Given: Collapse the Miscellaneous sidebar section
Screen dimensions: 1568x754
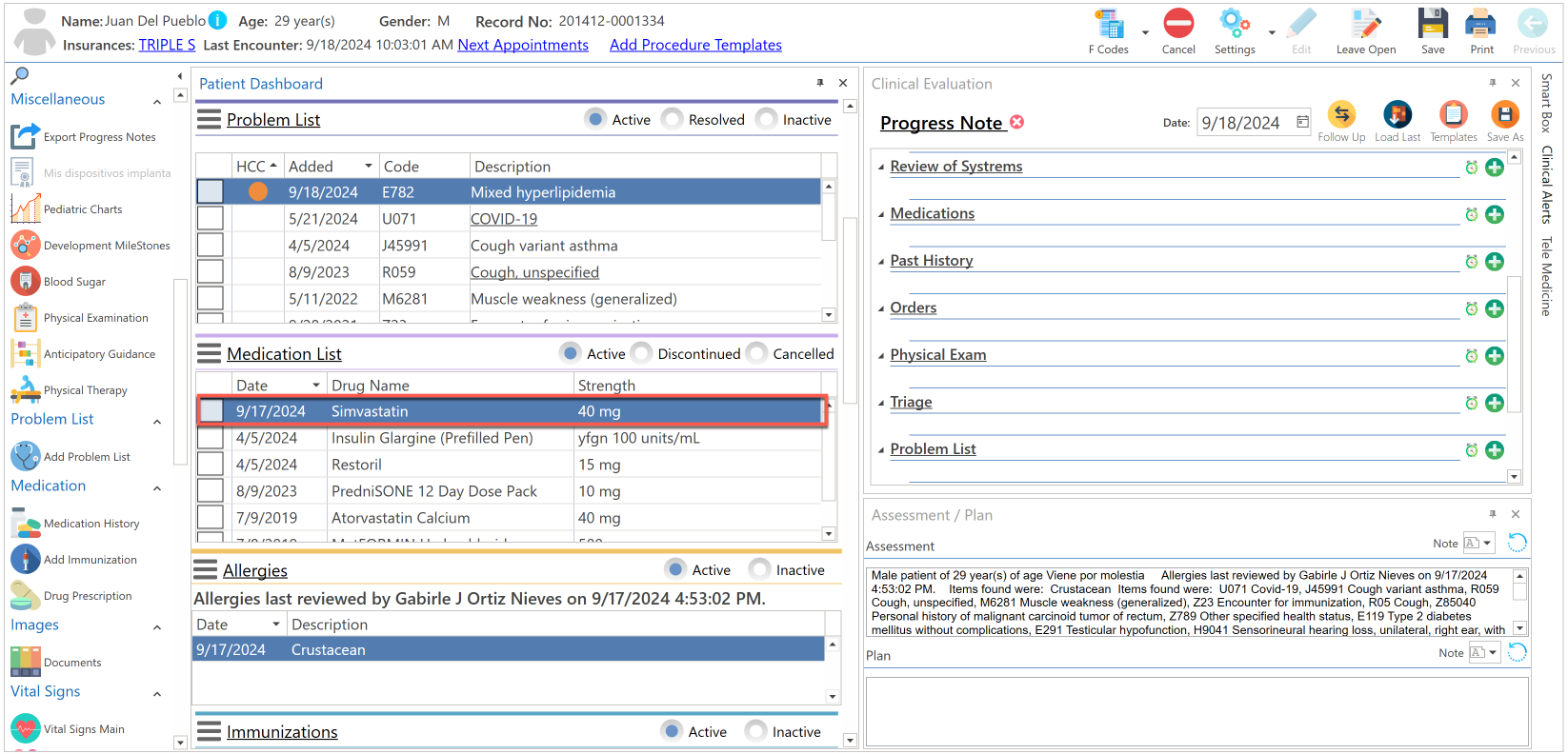Looking at the screenshot, I should point(157,101).
